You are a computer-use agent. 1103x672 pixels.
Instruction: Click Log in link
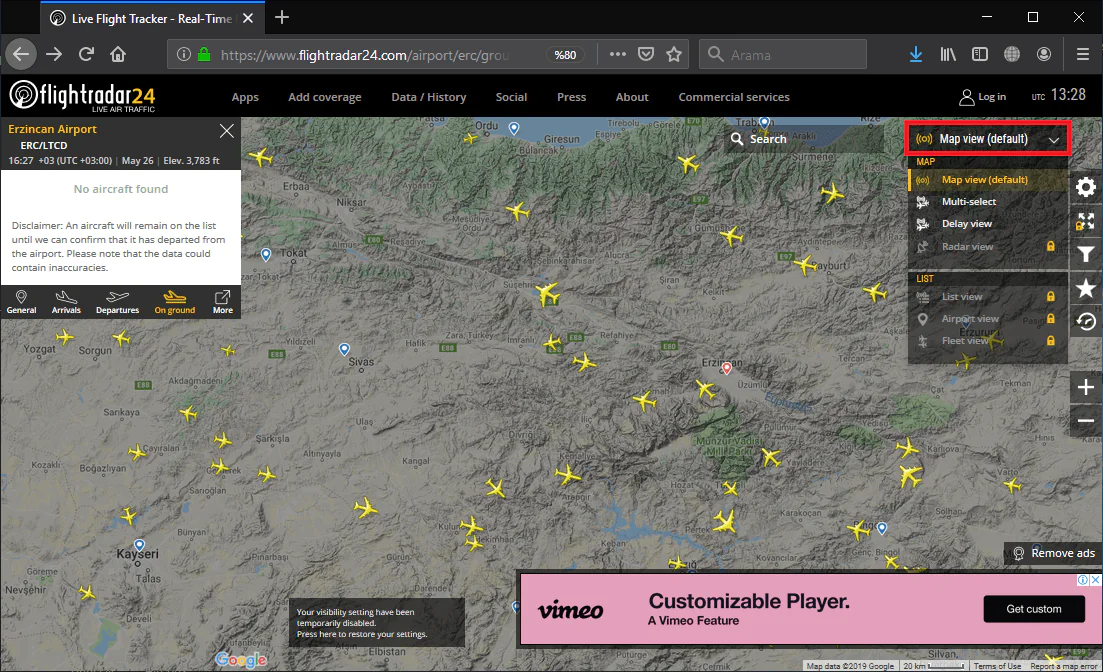(x=982, y=97)
